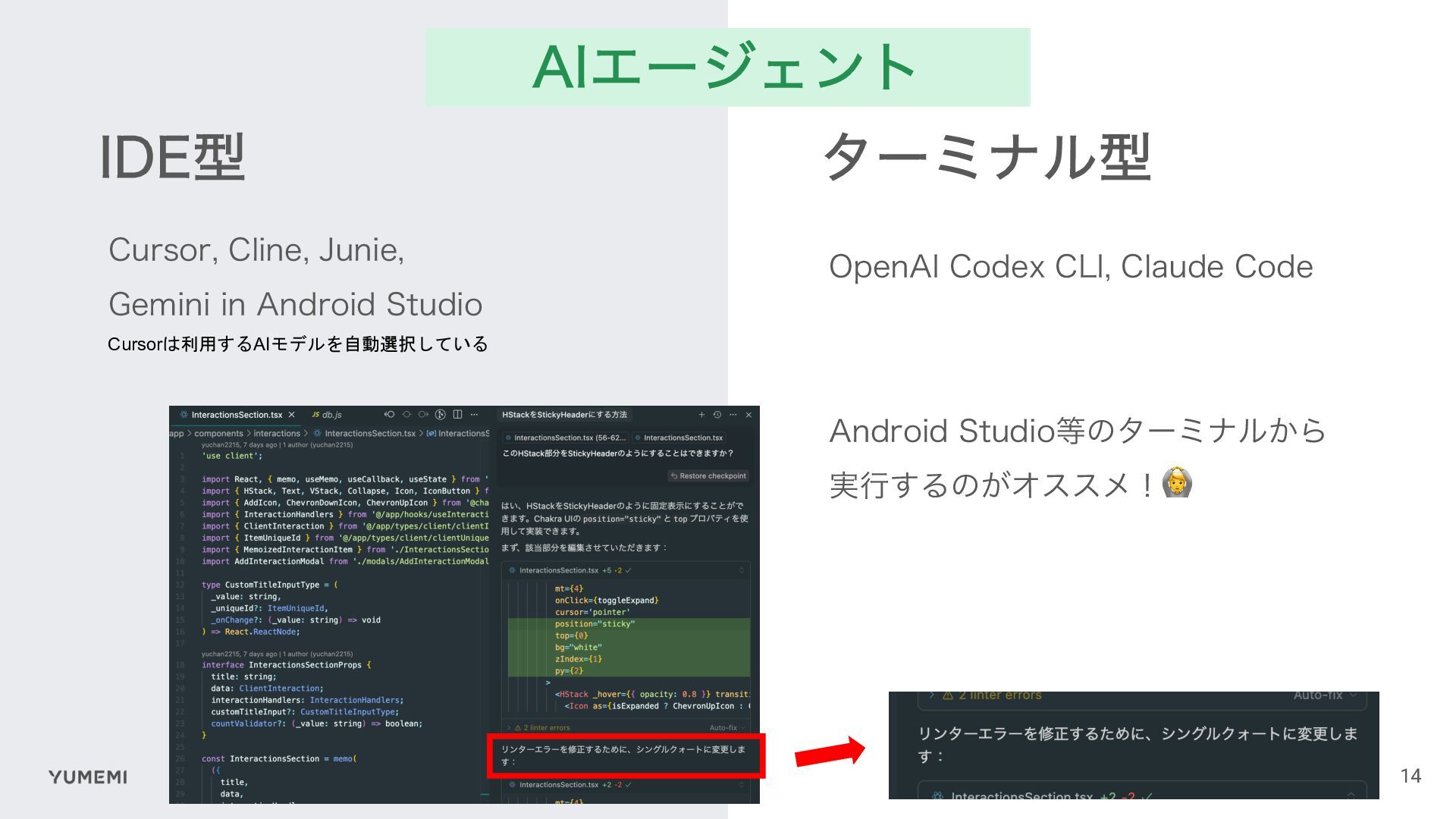Viewport: 1456px width, 819px height.
Task: Click the 'interface InteractionsSectionProps' line
Action: (286, 665)
